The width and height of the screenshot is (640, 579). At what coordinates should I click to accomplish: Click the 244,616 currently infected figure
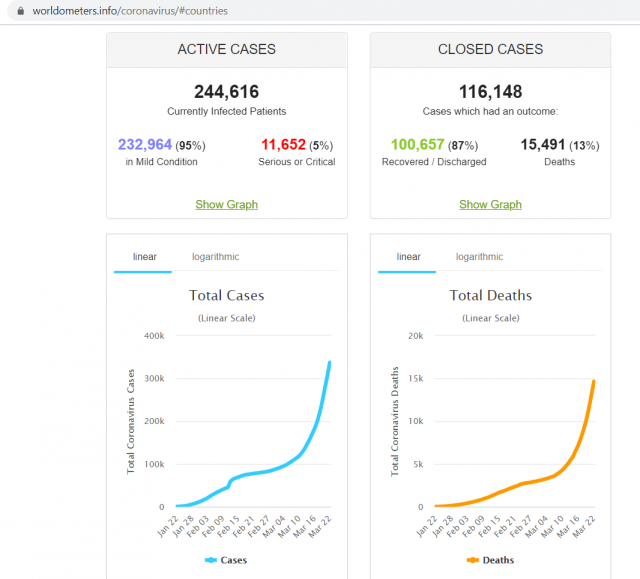tap(226, 92)
